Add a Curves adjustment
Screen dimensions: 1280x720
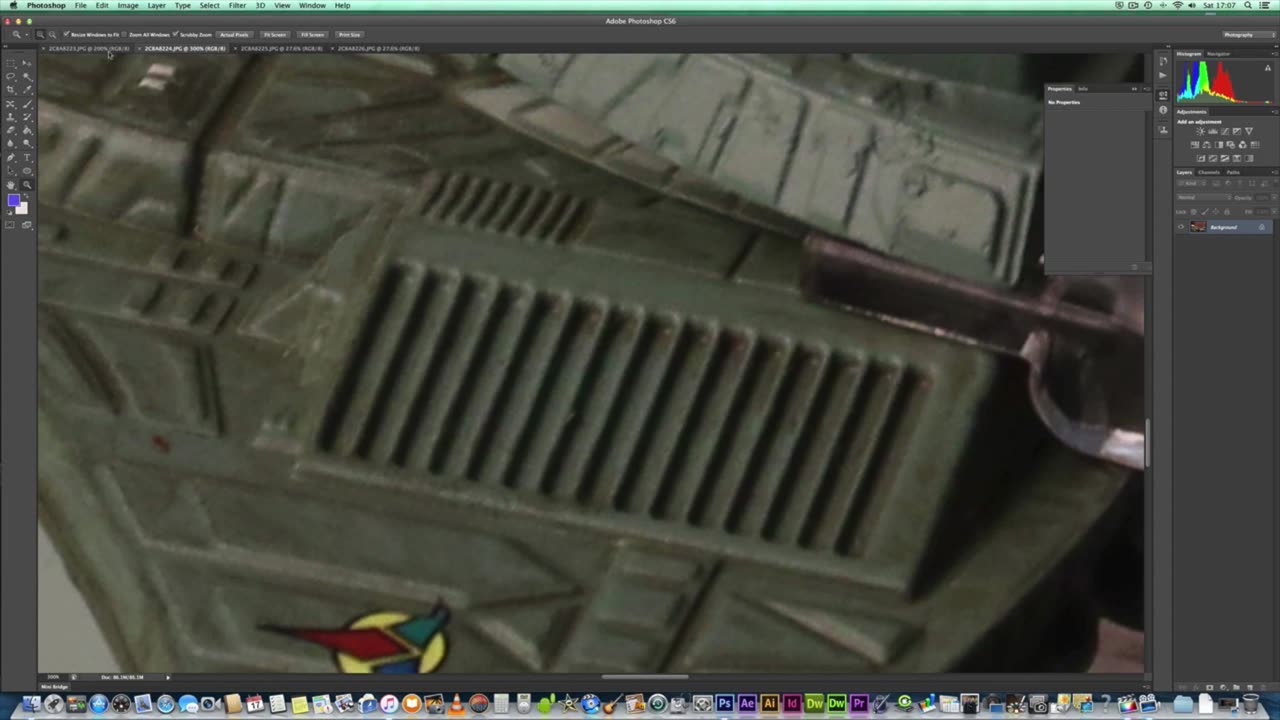(x=1225, y=131)
